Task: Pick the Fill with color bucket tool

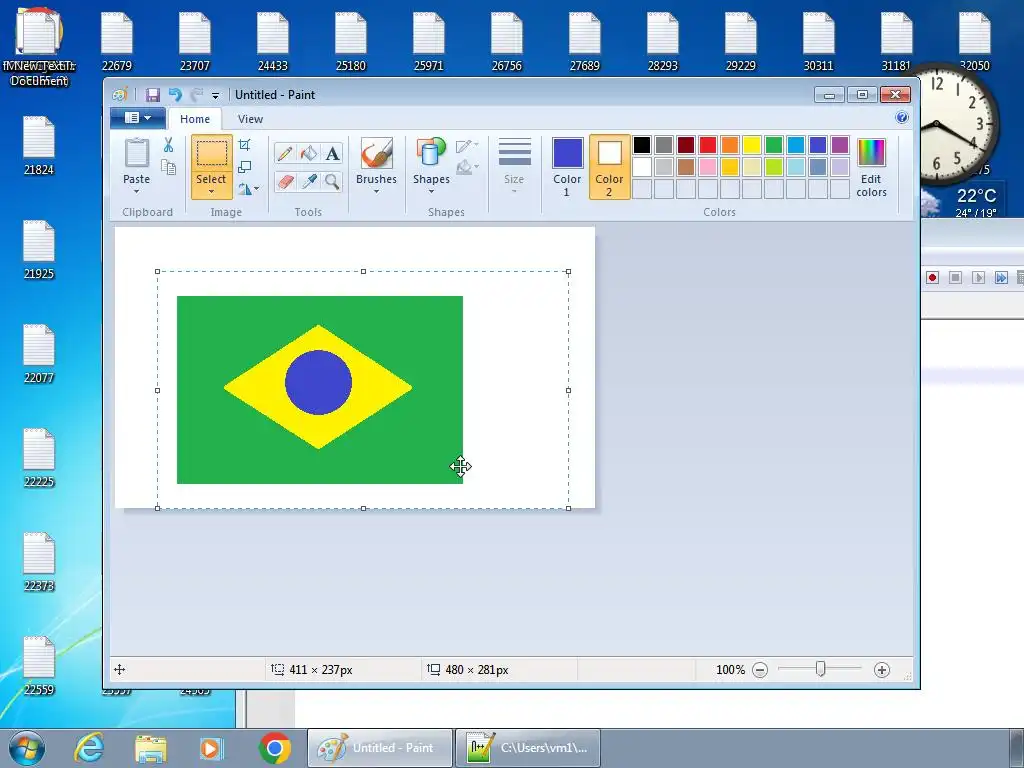Action: 309,153
